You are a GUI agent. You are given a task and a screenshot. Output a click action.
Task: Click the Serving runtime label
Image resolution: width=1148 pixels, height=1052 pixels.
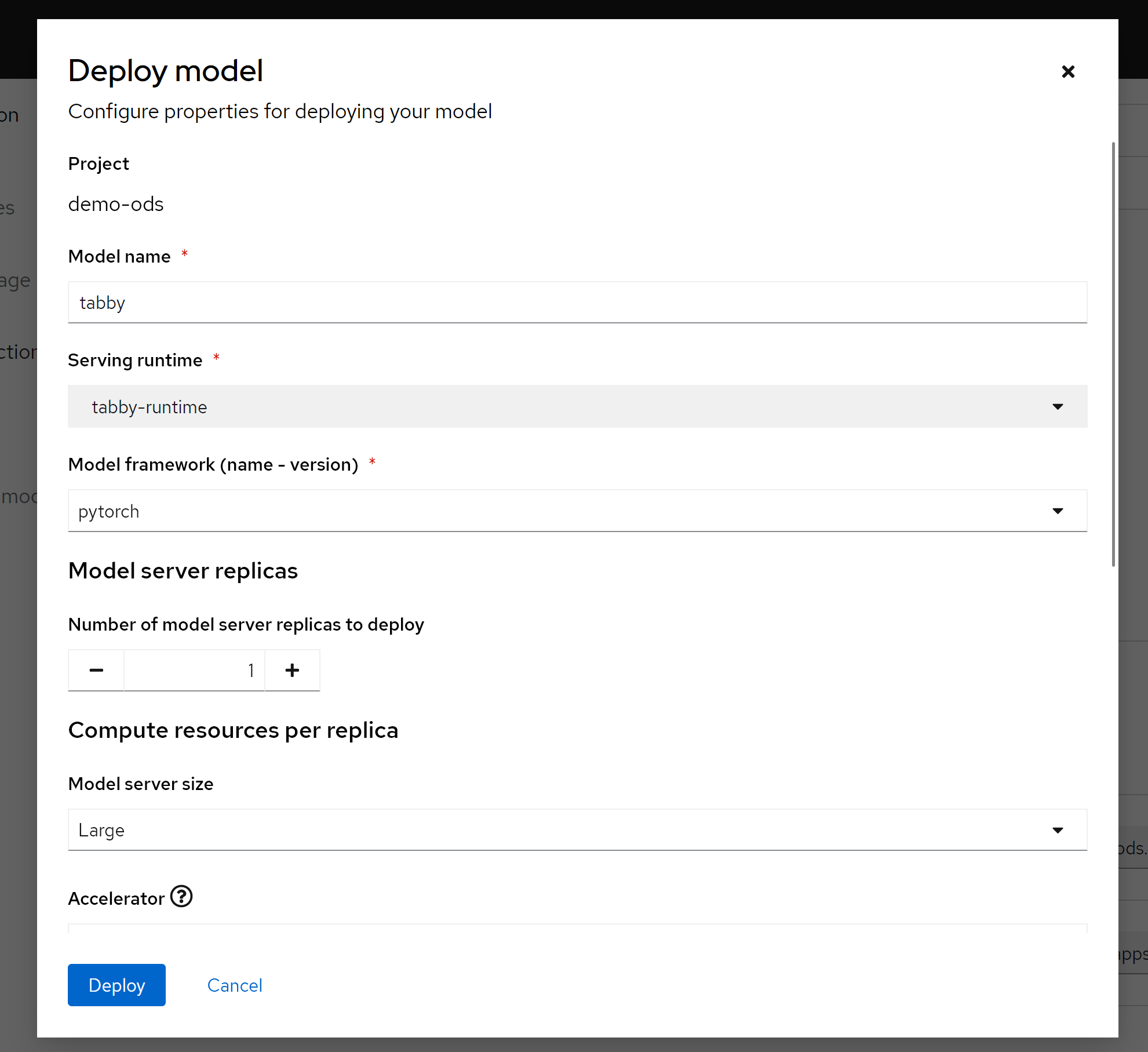click(135, 360)
